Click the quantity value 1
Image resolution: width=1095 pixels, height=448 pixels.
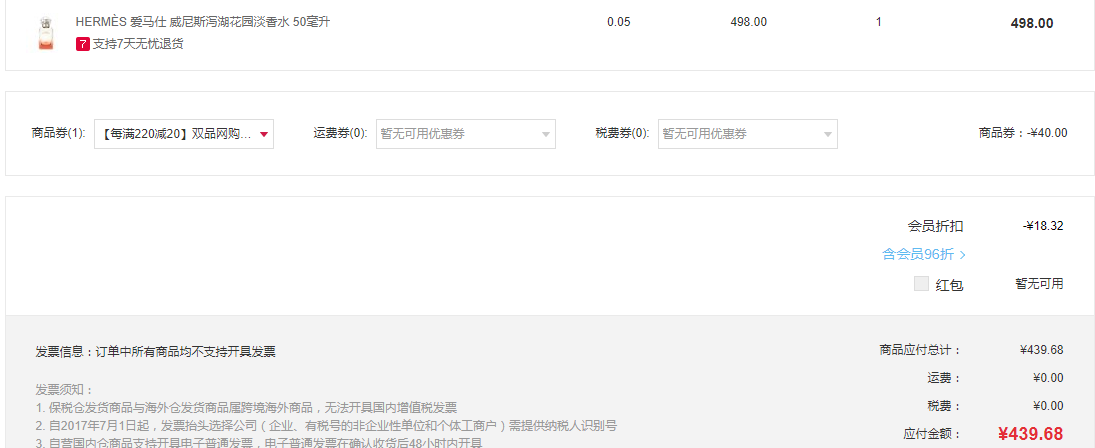click(x=879, y=22)
